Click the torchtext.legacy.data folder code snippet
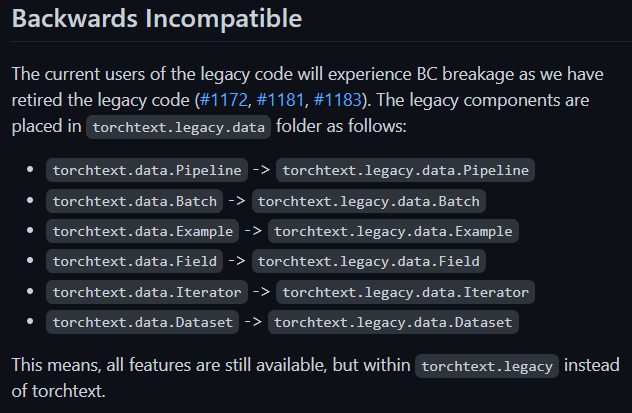Image resolution: width=632 pixels, height=413 pixels. pyautogui.click(x=178, y=128)
